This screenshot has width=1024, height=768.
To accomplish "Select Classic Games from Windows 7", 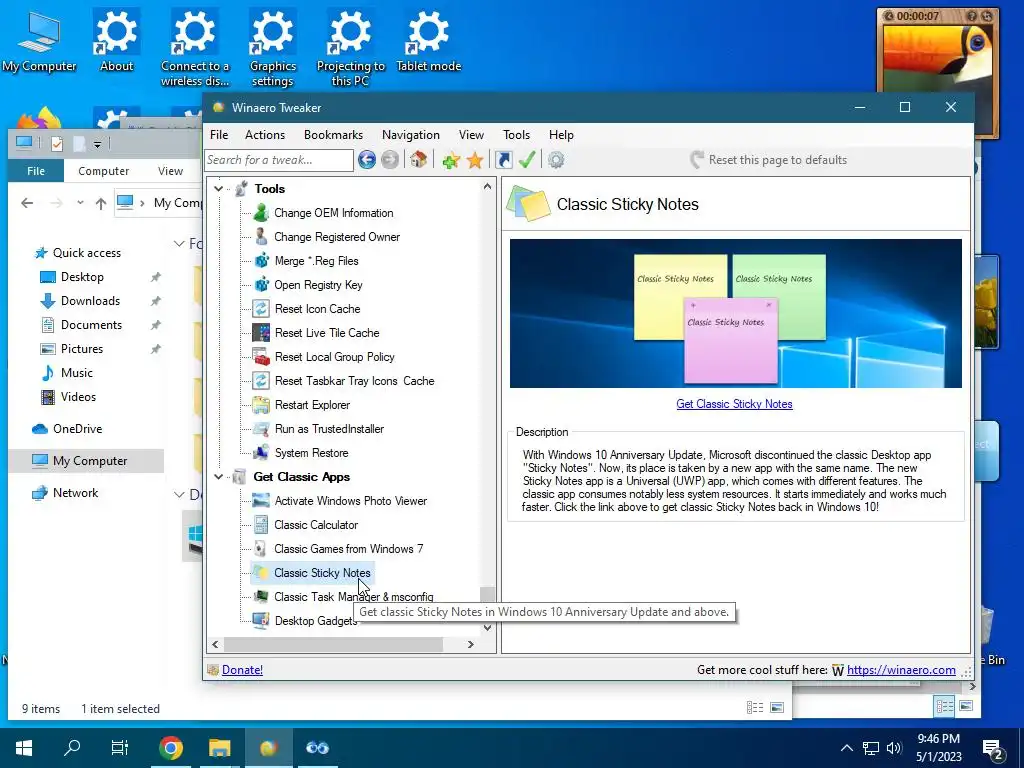I will coord(348,549).
